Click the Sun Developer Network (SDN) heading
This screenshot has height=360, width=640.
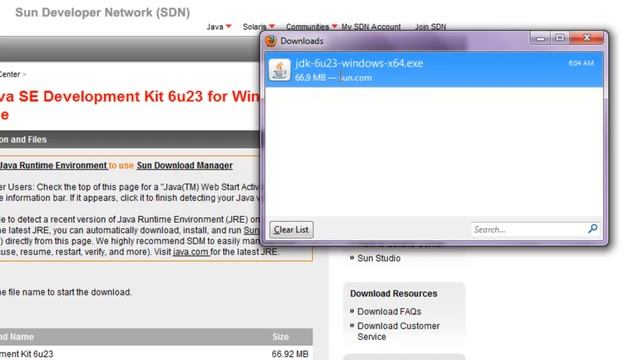pyautogui.click(x=102, y=13)
